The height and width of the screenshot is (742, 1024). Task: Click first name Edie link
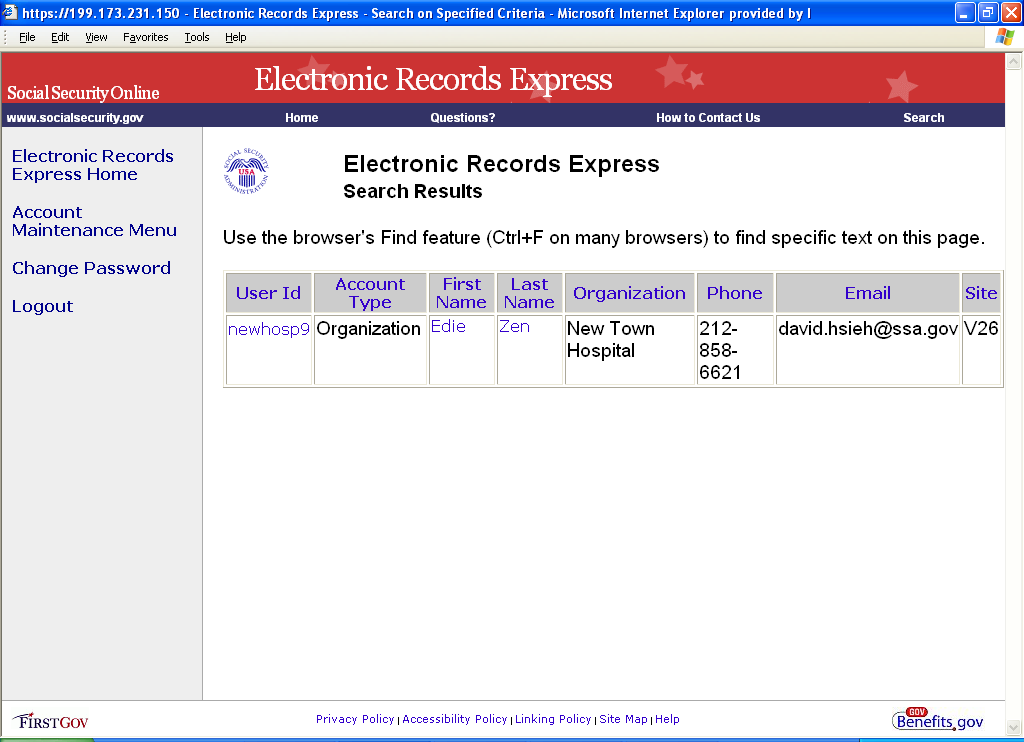(448, 327)
